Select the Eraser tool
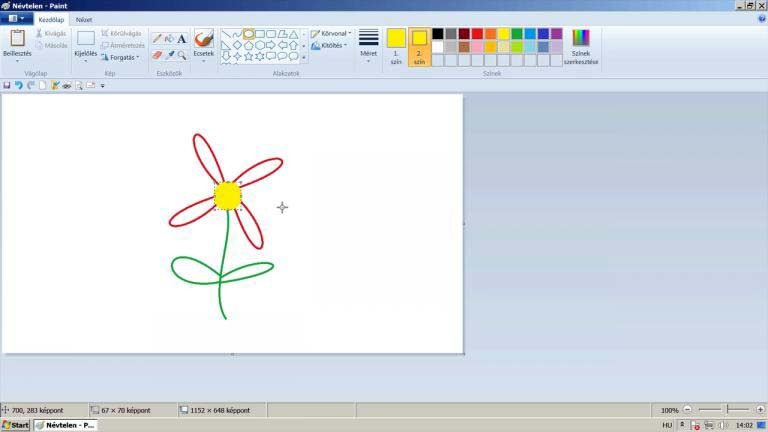Screen dimensions: 768x432 point(157,55)
